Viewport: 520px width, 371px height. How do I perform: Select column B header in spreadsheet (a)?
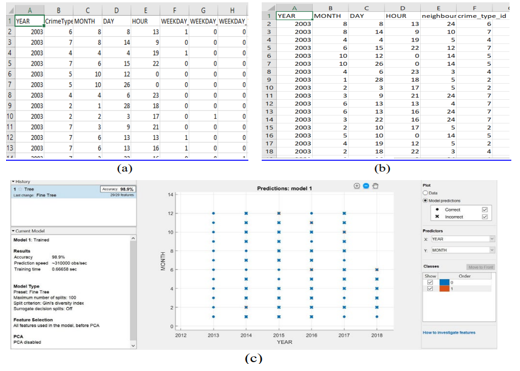pyautogui.click(x=59, y=10)
